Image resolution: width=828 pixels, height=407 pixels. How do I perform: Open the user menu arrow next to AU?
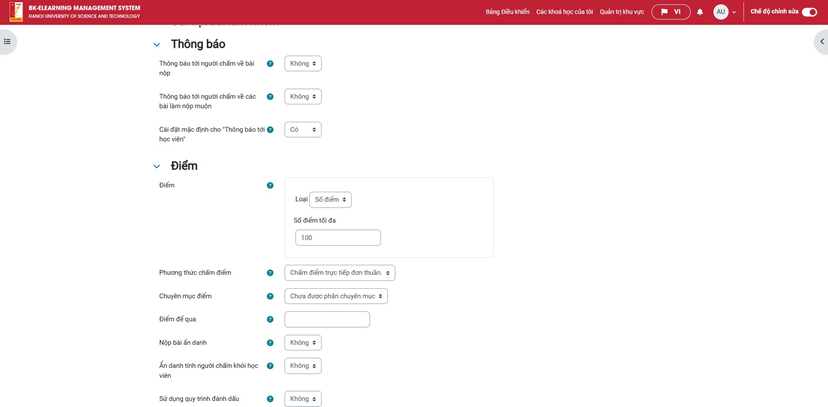(x=734, y=12)
